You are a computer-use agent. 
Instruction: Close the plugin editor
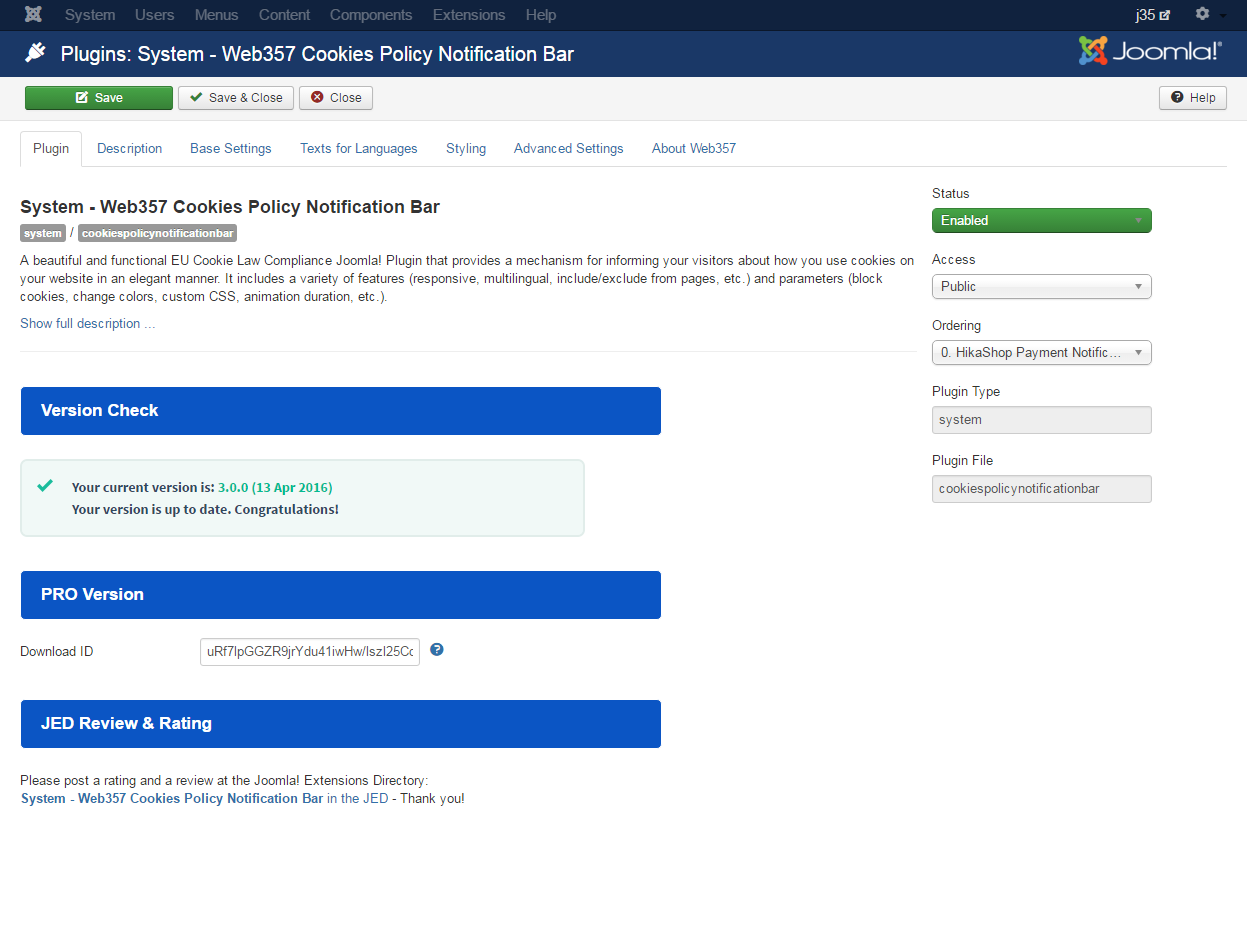pos(336,98)
